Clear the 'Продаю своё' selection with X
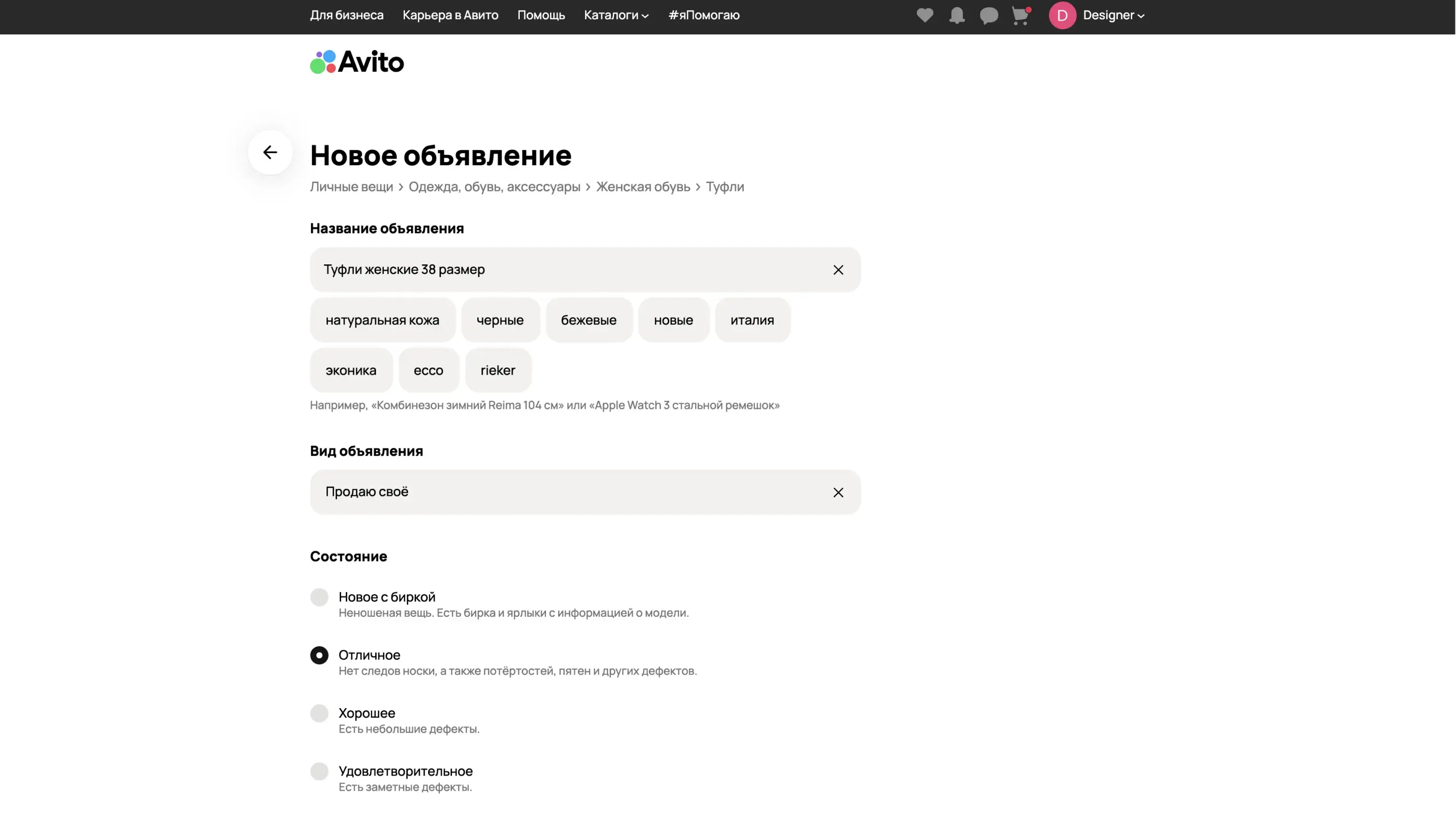The image size is (1456, 819). 838,492
